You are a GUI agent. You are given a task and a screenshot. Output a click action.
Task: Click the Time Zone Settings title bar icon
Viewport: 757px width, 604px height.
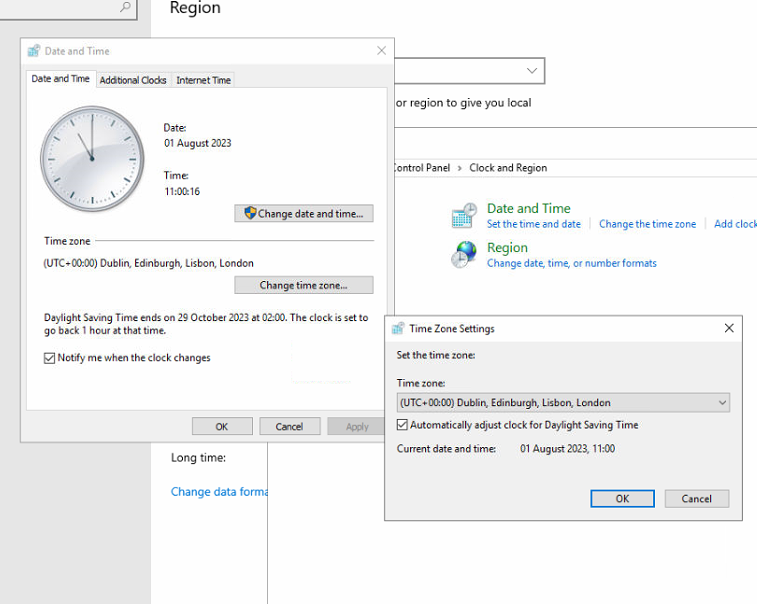click(x=398, y=328)
